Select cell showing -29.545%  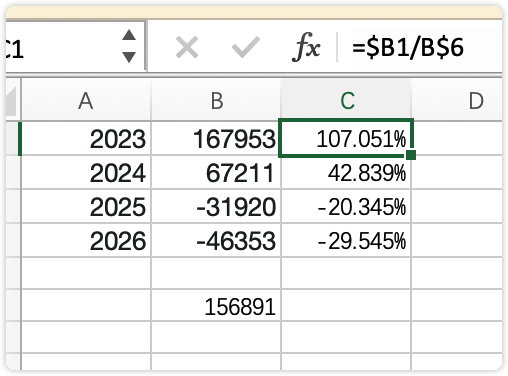(346, 240)
